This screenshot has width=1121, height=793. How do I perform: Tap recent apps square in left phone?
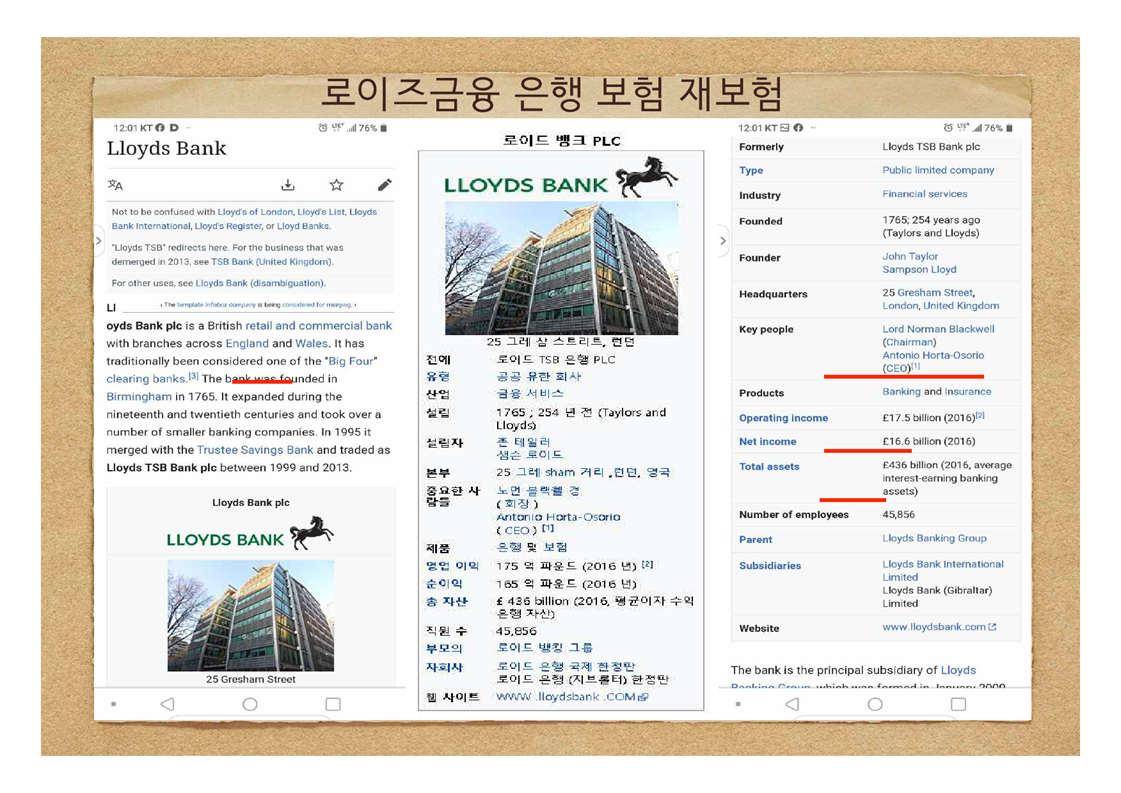pos(332,704)
